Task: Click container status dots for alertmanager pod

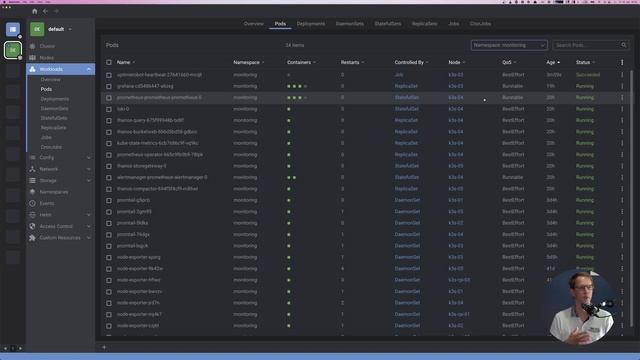Action: click(291, 178)
